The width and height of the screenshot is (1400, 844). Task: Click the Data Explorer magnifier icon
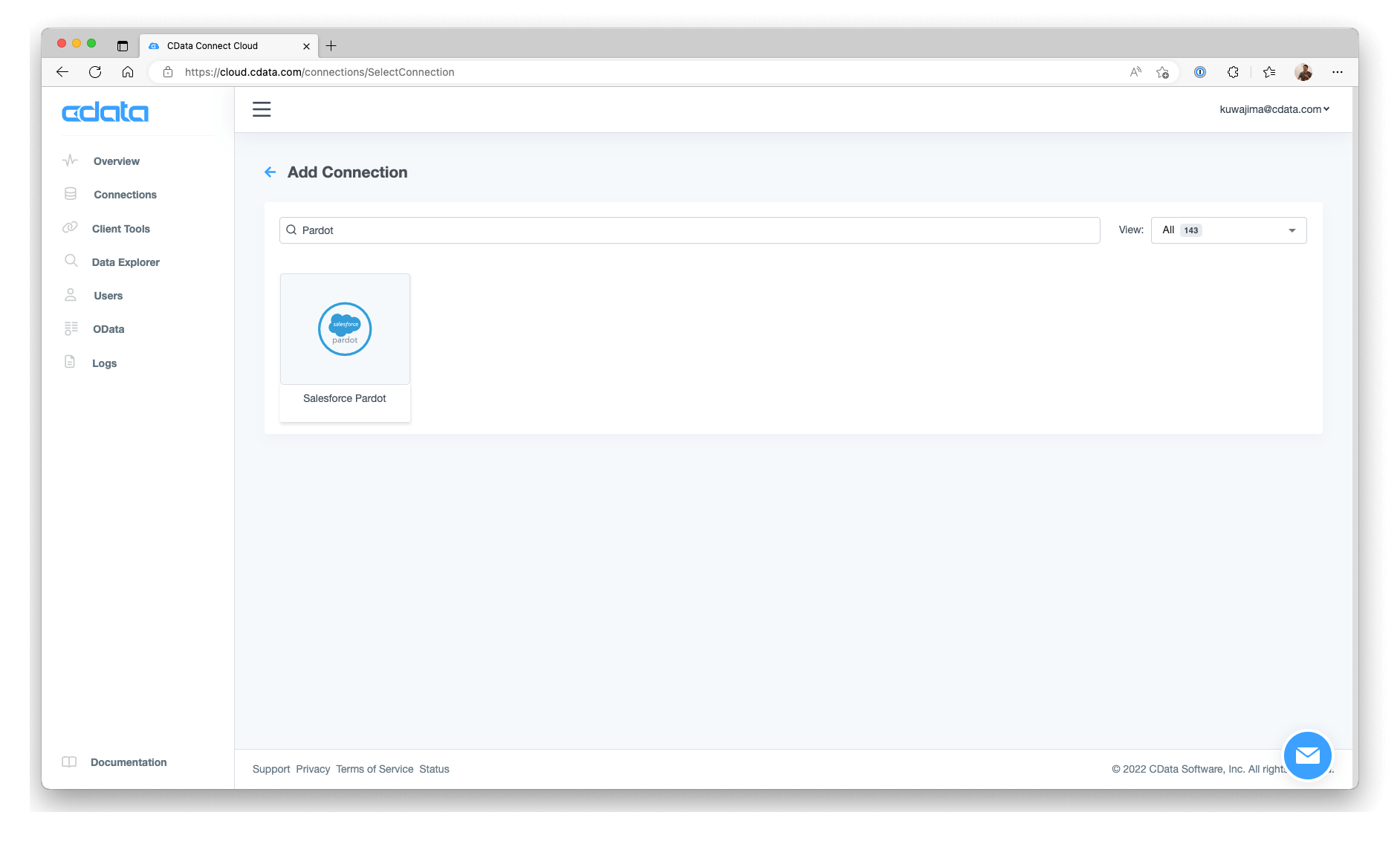[71, 261]
